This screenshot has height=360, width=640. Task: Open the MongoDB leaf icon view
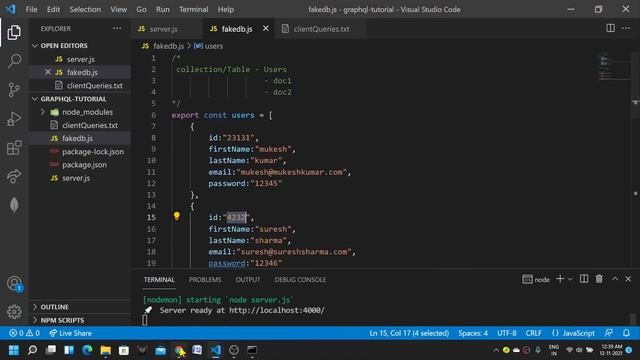coord(14,205)
